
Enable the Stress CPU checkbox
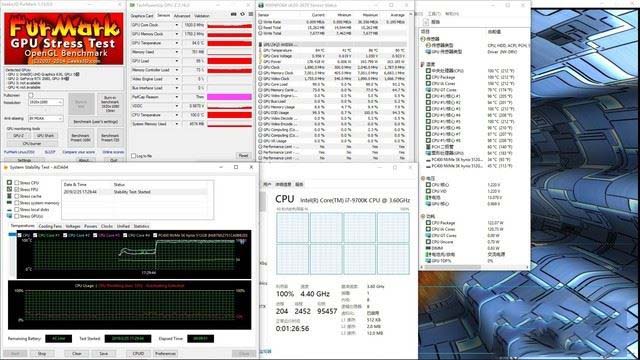coord(17,183)
